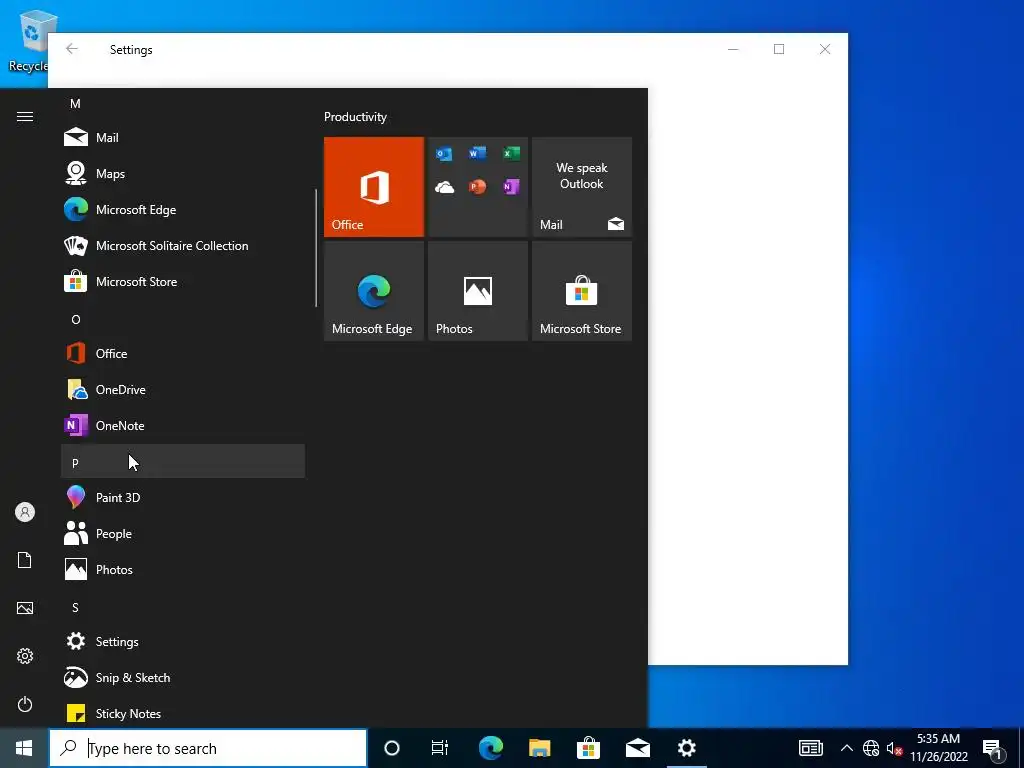Open OneDrive cloud icon in tile folder
This screenshot has width=1024, height=768.
444,187
